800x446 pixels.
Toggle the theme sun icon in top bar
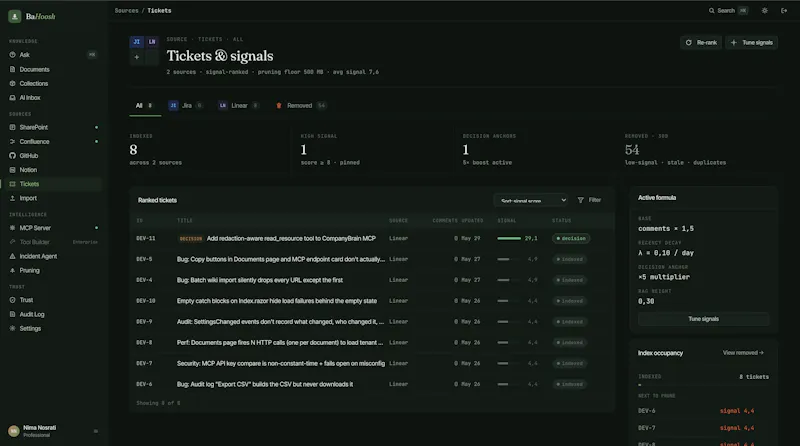point(764,10)
